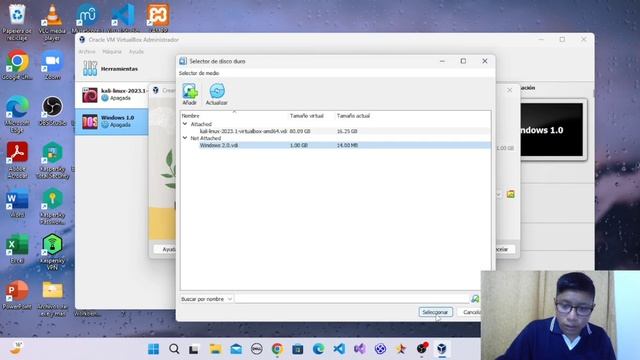Close the Selector de disco duro window
The width and height of the screenshot is (640, 360).
coord(484,61)
